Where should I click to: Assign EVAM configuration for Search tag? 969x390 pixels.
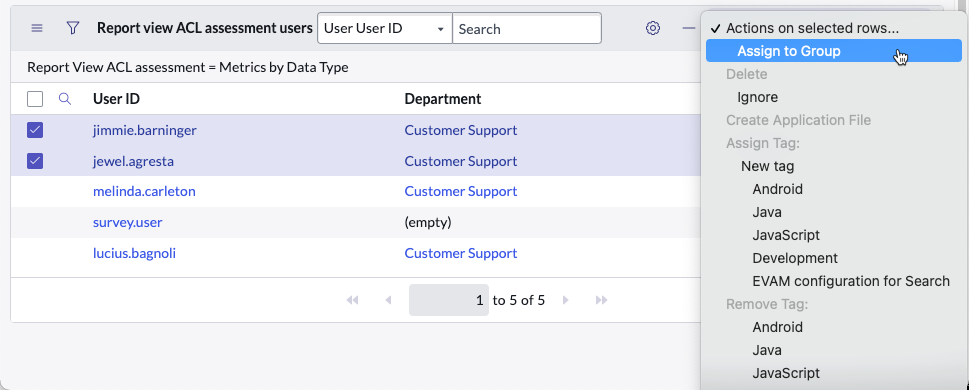coord(851,281)
